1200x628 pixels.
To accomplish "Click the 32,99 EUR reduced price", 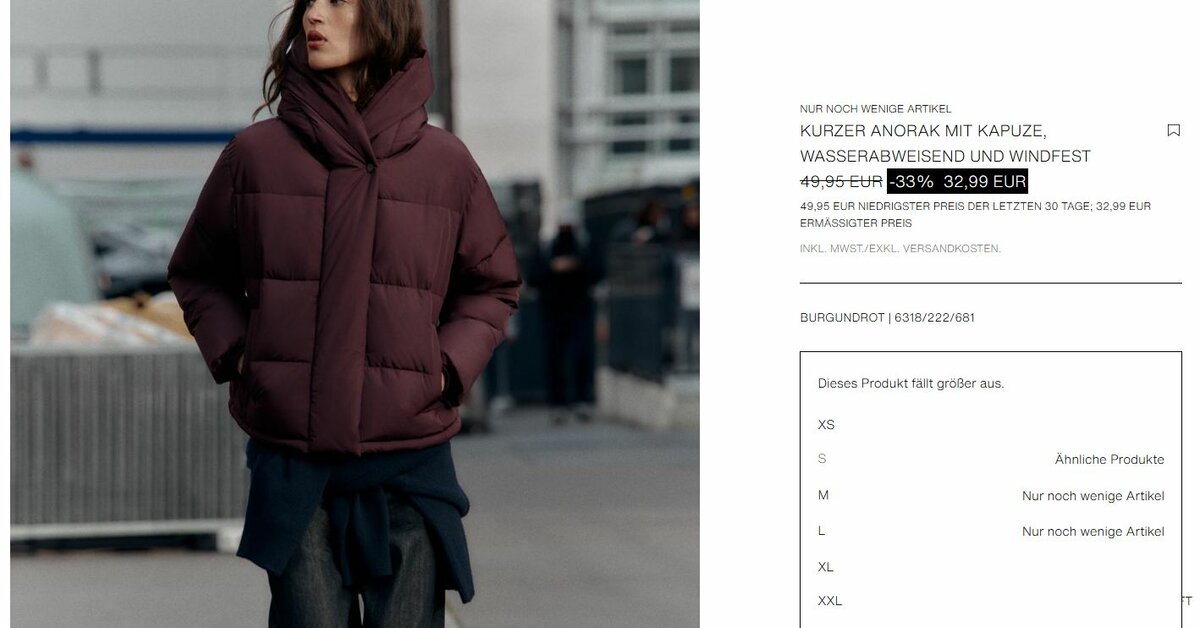I will (984, 181).
